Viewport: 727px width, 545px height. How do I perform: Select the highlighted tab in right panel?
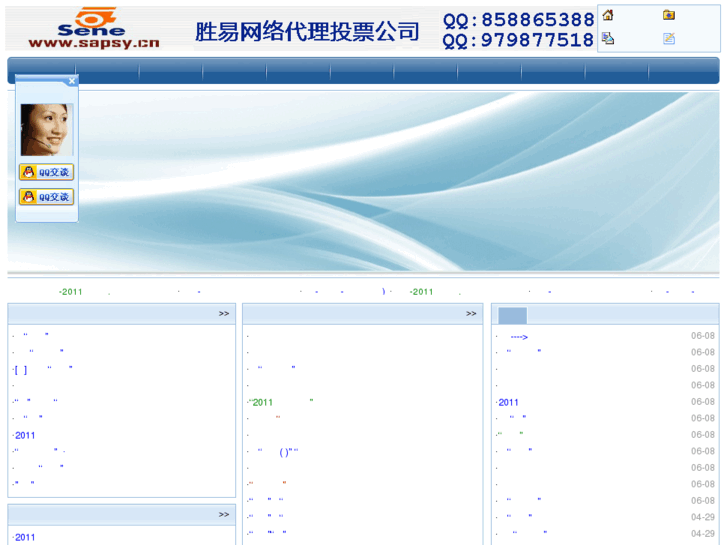coord(512,316)
